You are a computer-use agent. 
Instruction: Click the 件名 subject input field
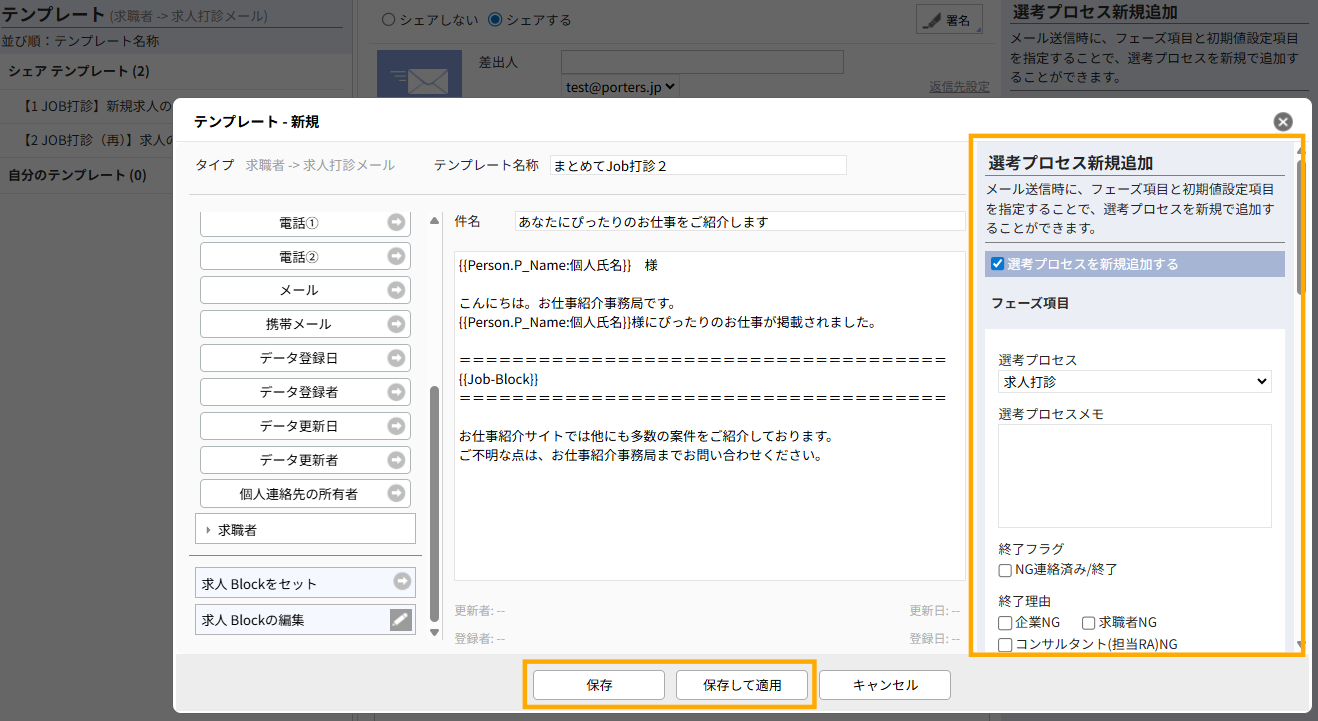739,222
